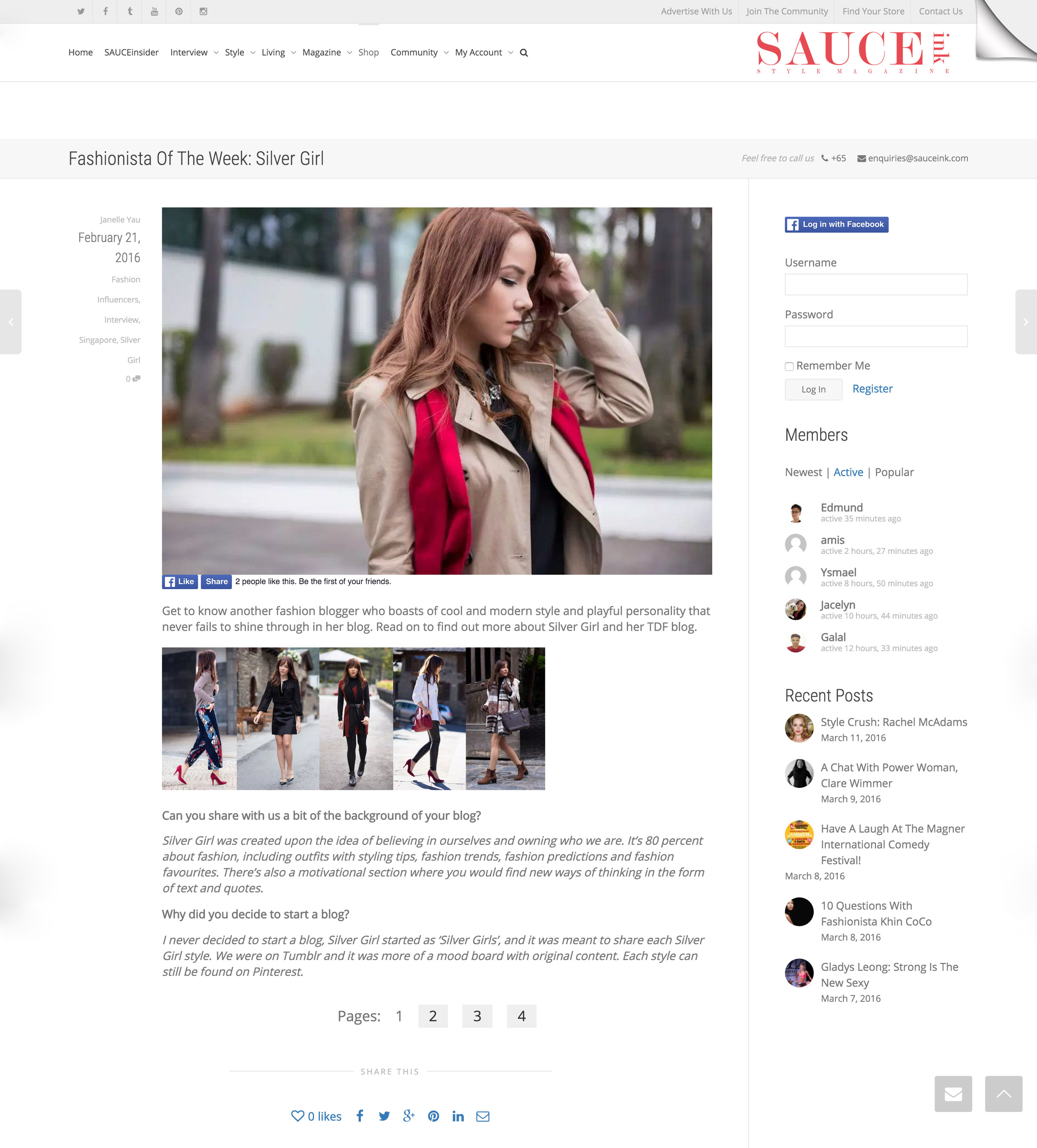
Task: Click Advertise With Us link
Action: [696, 11]
